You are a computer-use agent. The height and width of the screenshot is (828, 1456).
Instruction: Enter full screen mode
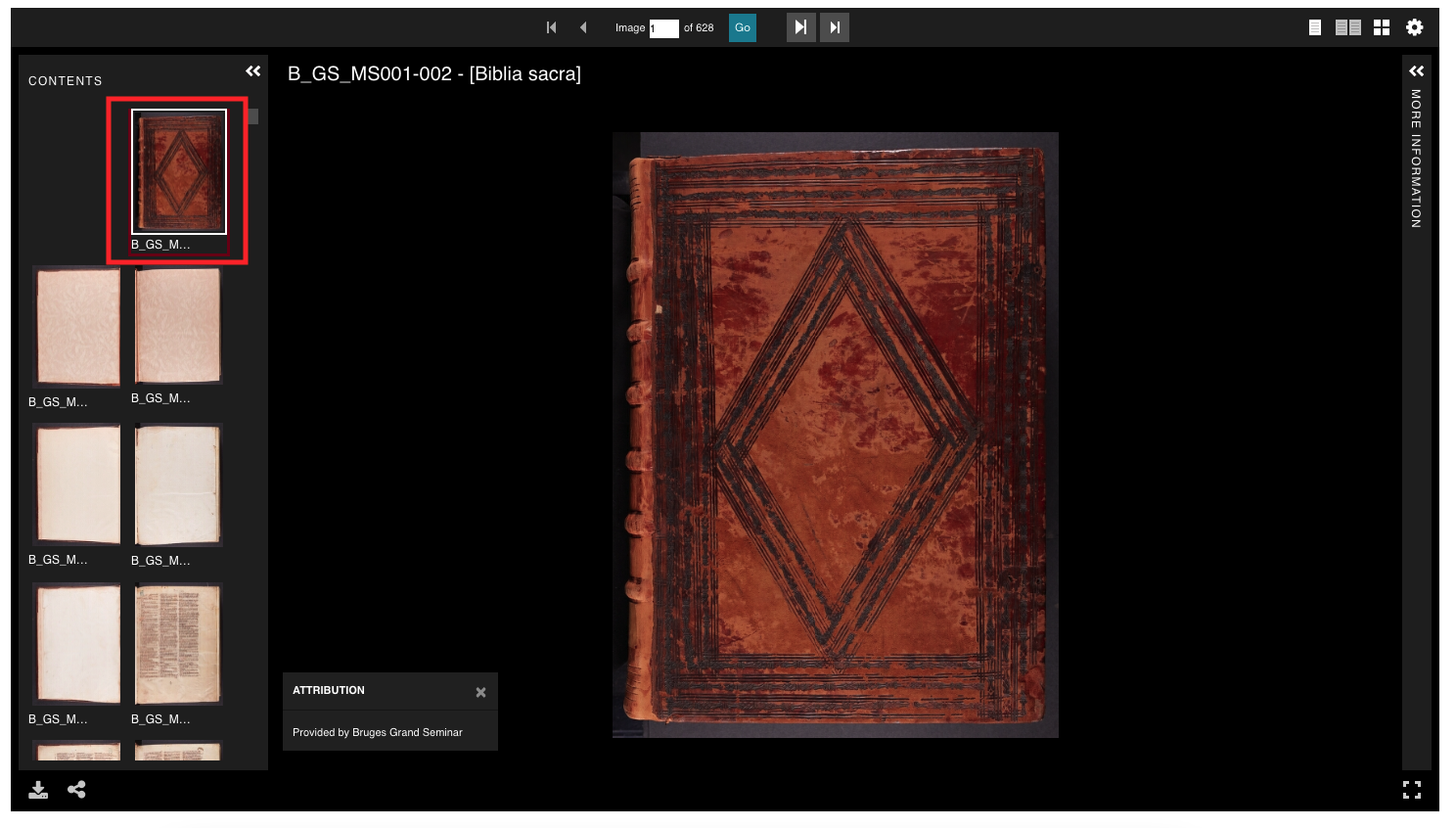point(1412,790)
